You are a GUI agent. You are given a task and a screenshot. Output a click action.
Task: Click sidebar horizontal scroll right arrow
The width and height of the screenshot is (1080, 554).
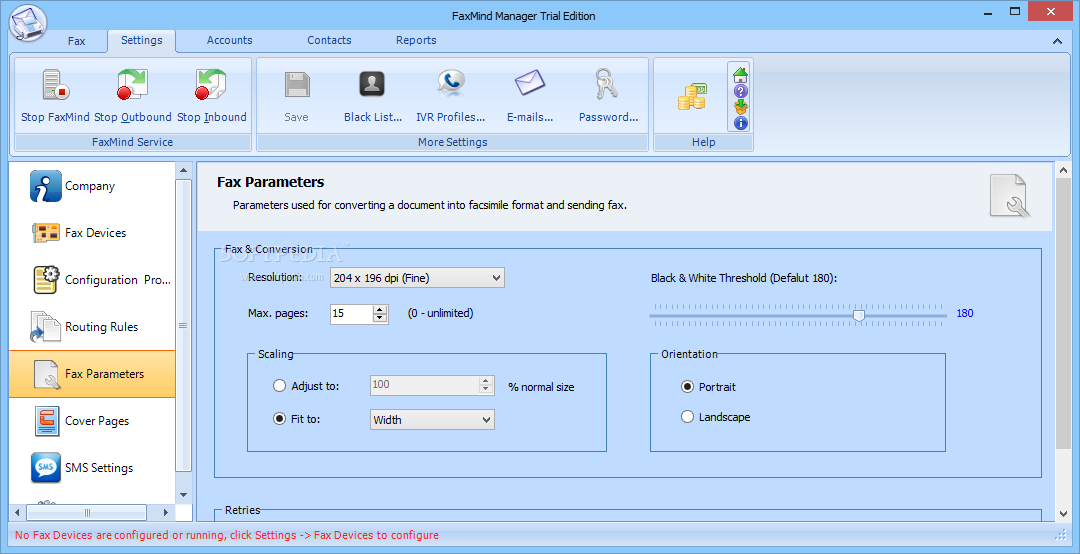pos(165,513)
